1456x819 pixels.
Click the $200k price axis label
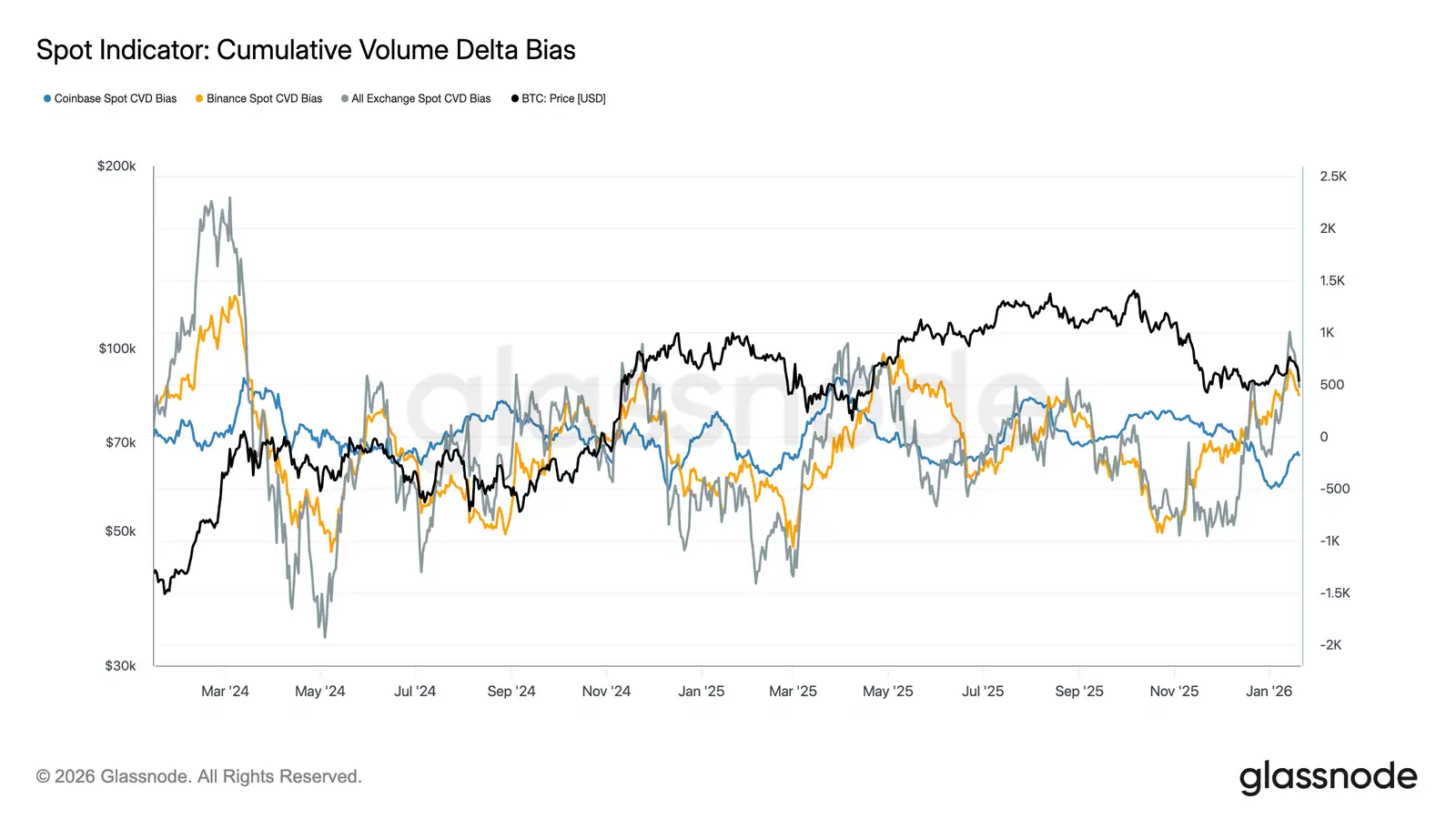coord(116,167)
